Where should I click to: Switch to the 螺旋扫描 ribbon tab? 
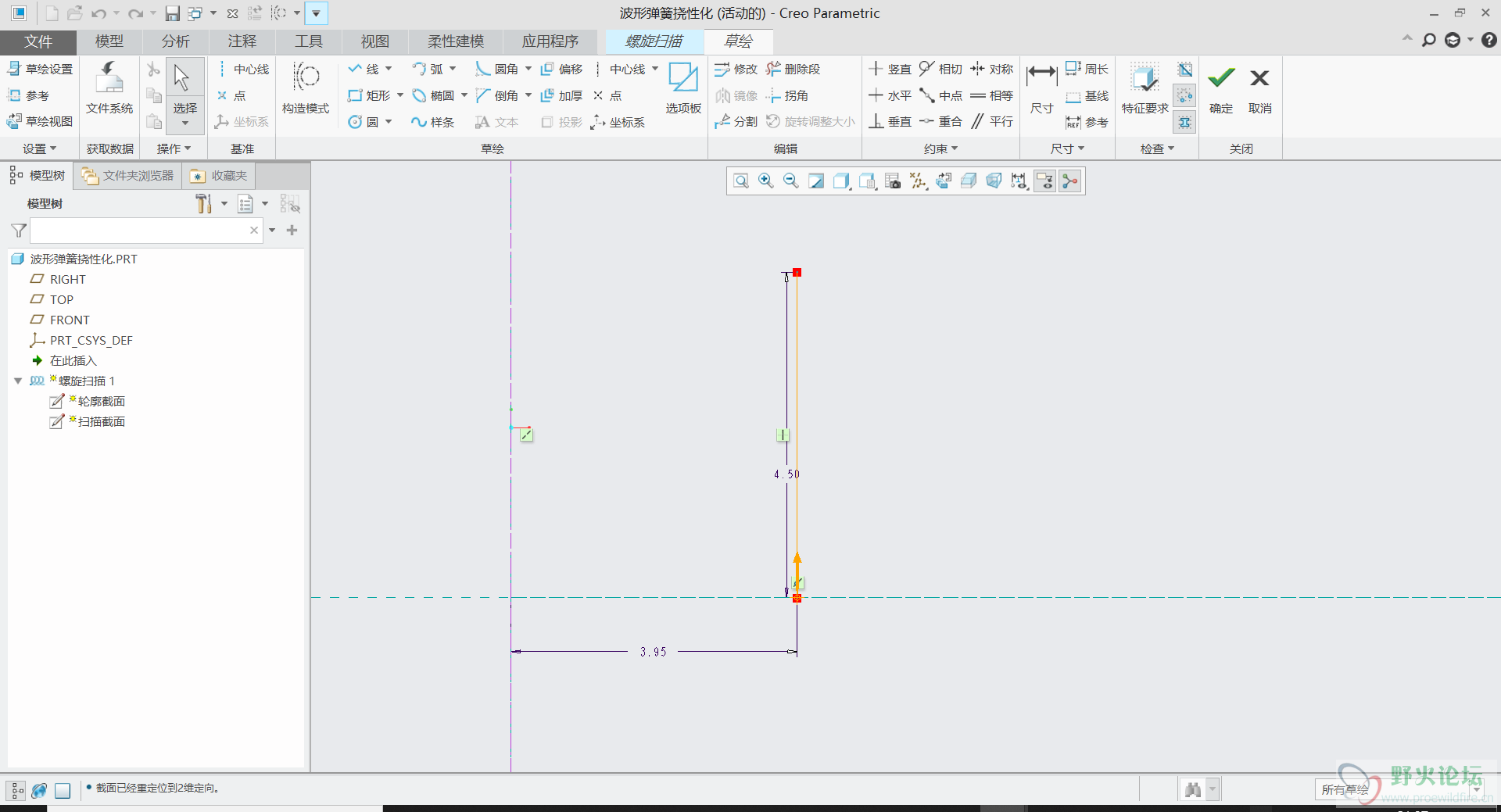coord(654,41)
